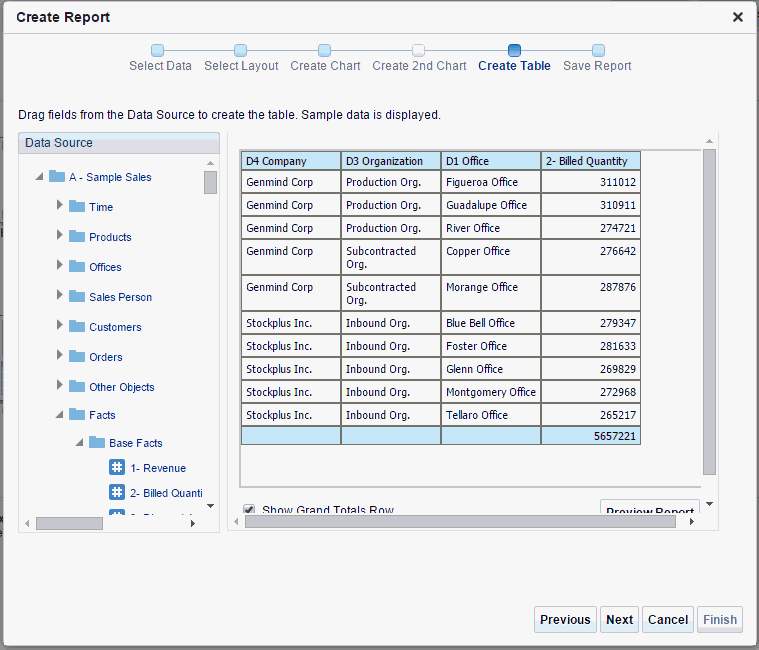The image size is (759, 650).
Task: Click the Customers folder icon
Action: click(77, 327)
